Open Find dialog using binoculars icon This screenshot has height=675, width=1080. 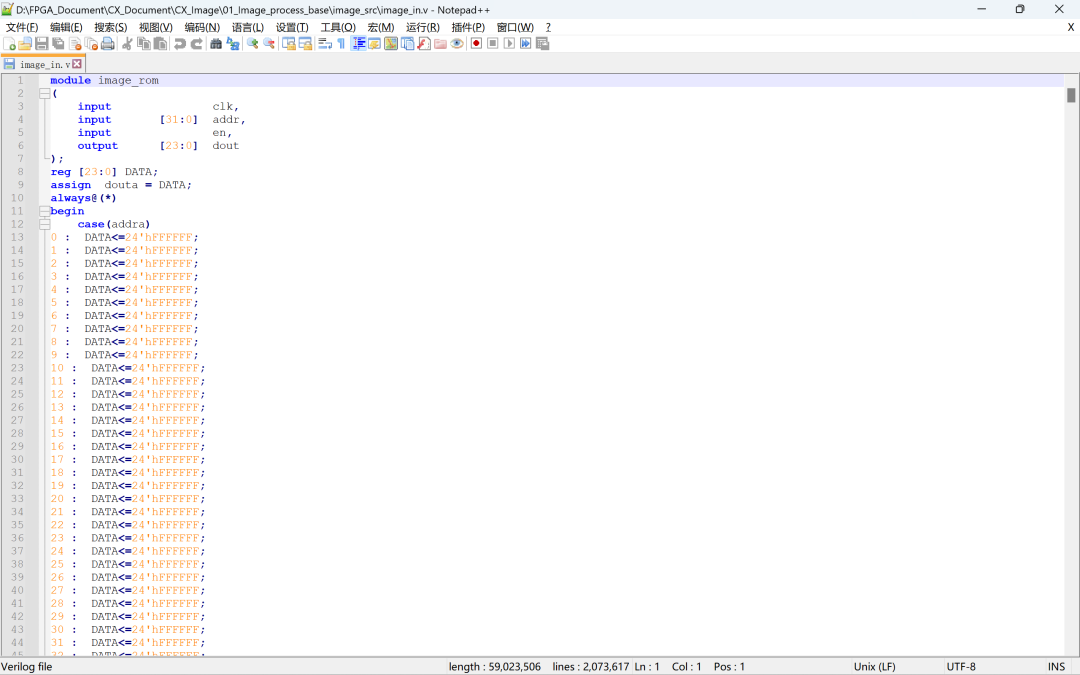[216, 43]
